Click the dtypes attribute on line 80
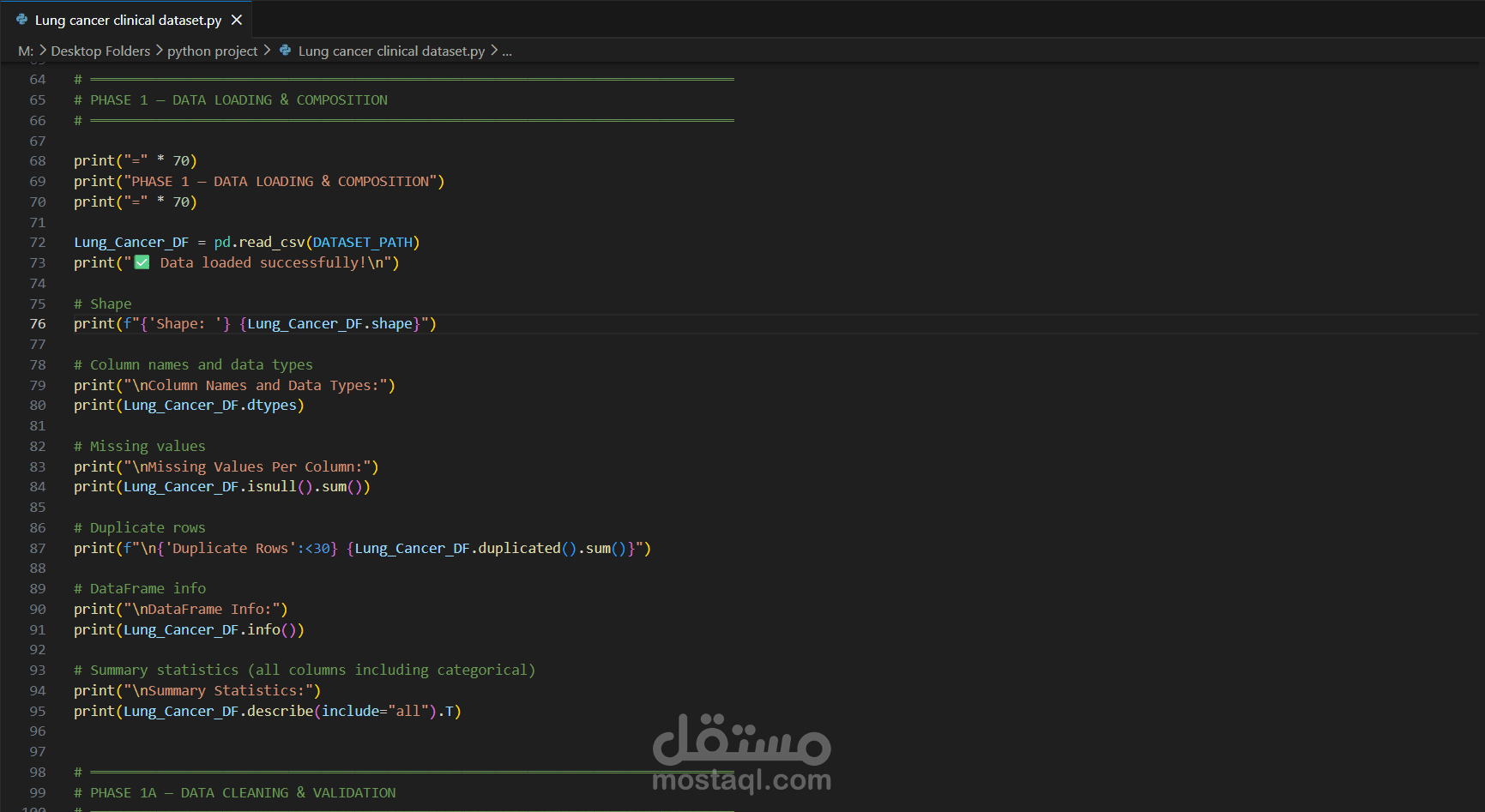Viewport: 1485px width, 812px height. click(272, 406)
